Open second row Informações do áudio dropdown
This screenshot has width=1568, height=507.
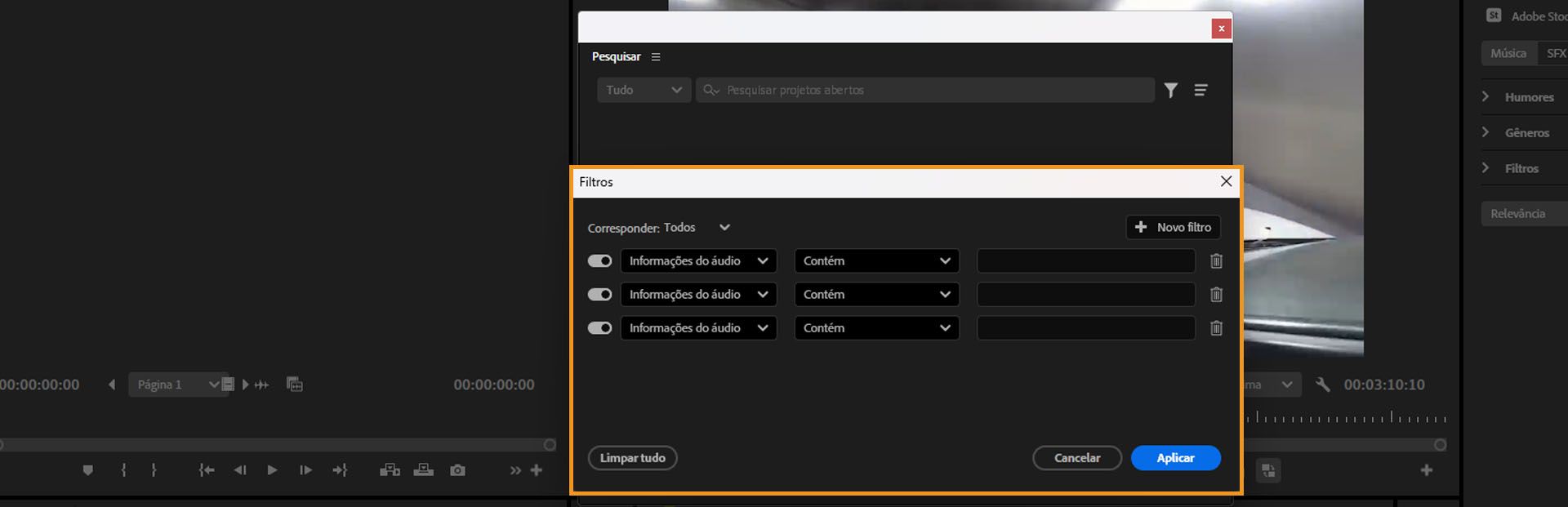tap(699, 295)
